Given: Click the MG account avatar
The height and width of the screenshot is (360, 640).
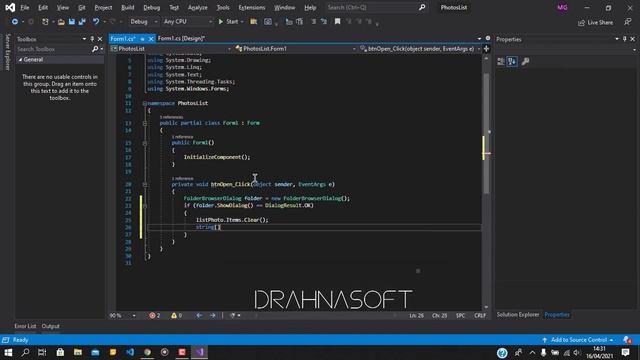Looking at the screenshot, I should [562, 7].
